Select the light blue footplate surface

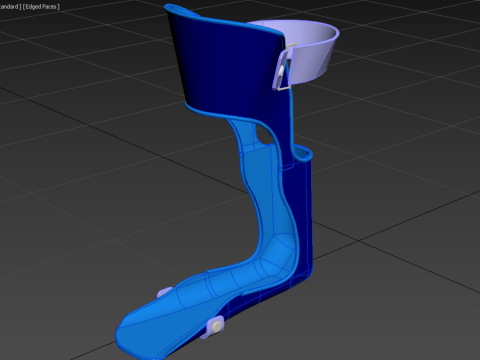(167, 320)
